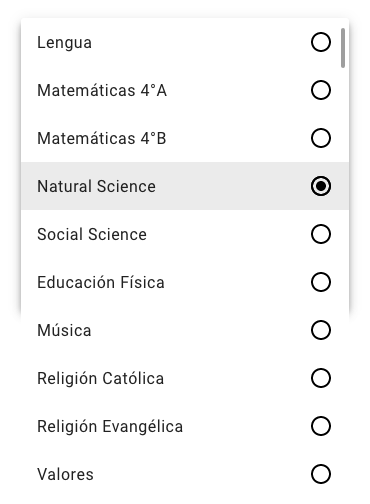
Task: Click the Educación Física option label
Action: pos(101,282)
